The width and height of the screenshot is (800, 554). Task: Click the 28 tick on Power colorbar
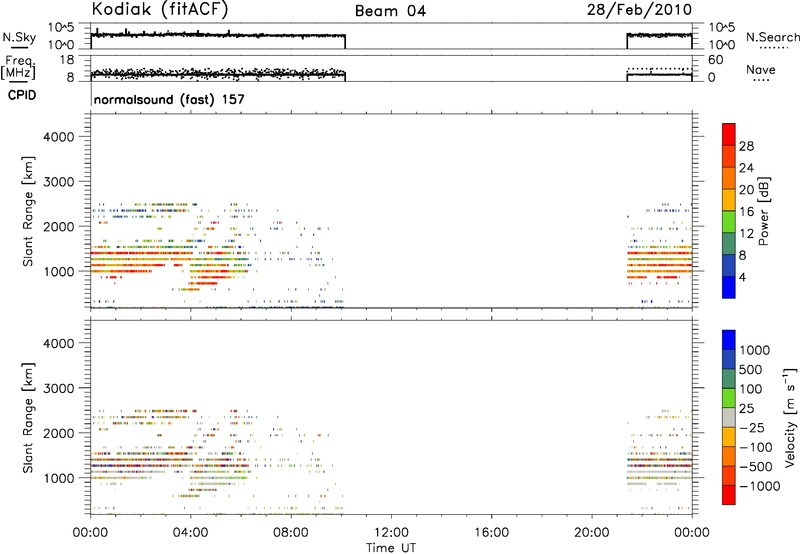tap(746, 146)
